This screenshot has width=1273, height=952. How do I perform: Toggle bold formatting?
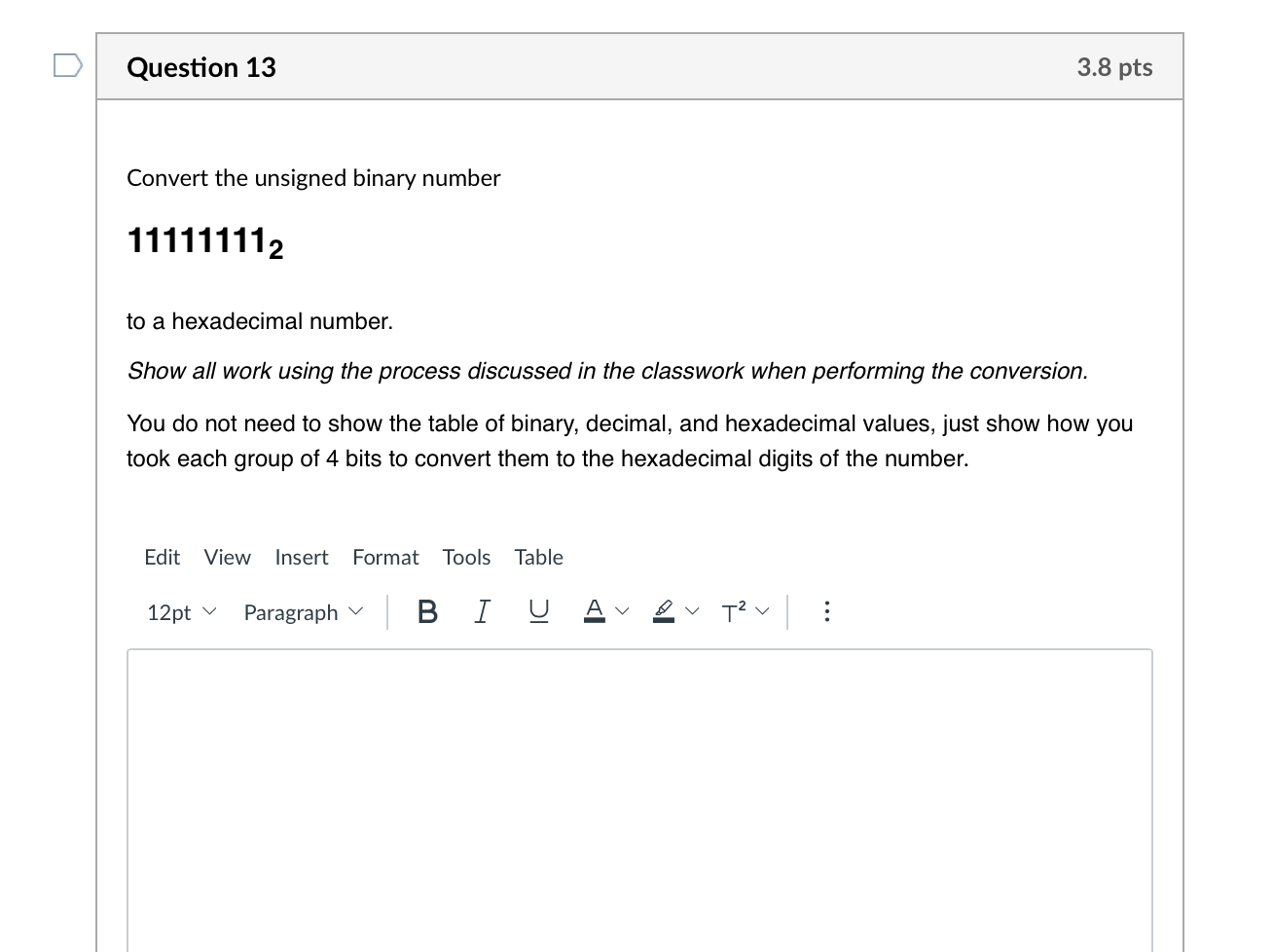pos(426,611)
